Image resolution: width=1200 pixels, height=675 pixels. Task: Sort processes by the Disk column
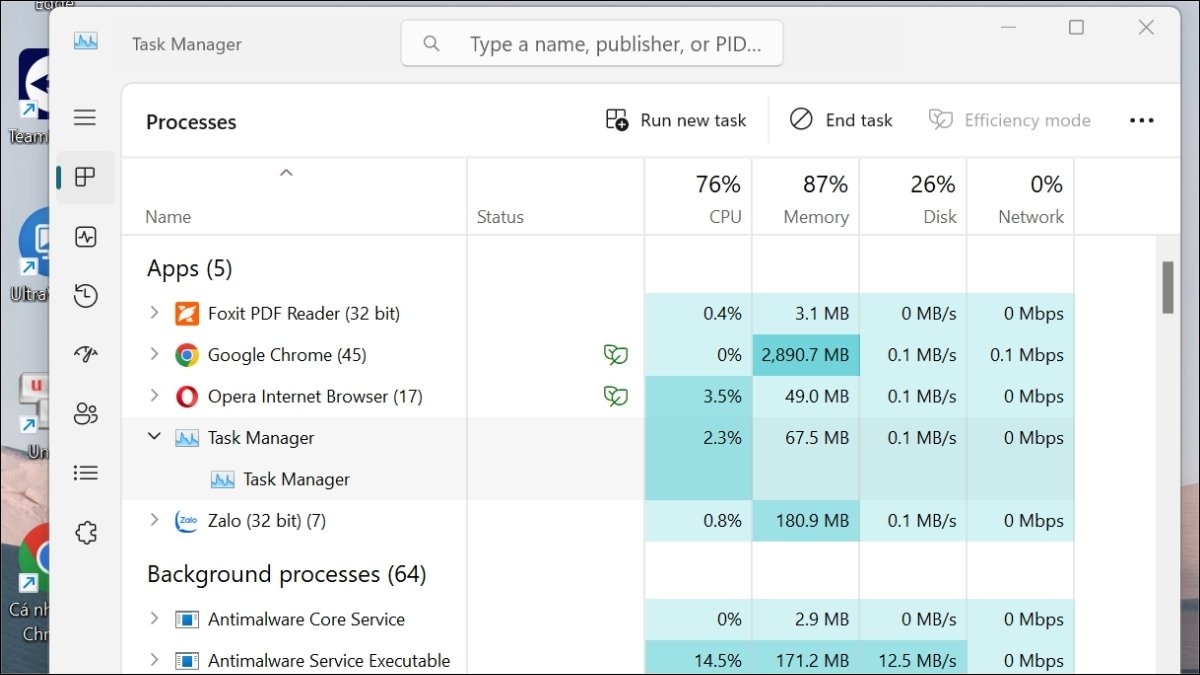click(913, 198)
